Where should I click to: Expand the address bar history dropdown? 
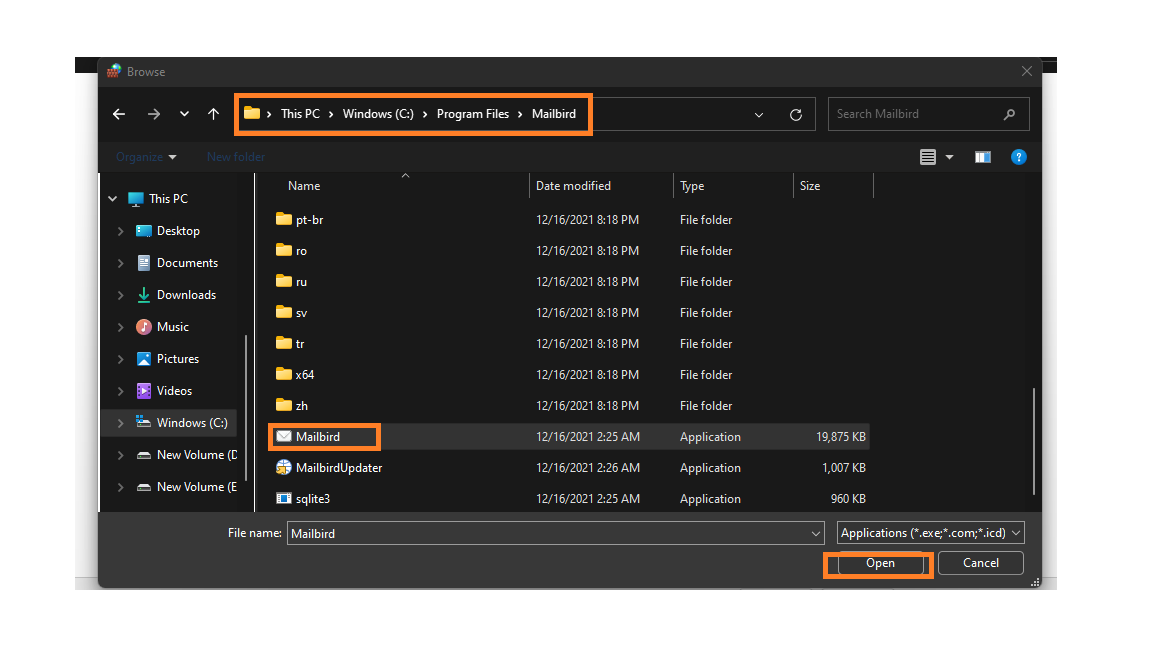point(759,115)
